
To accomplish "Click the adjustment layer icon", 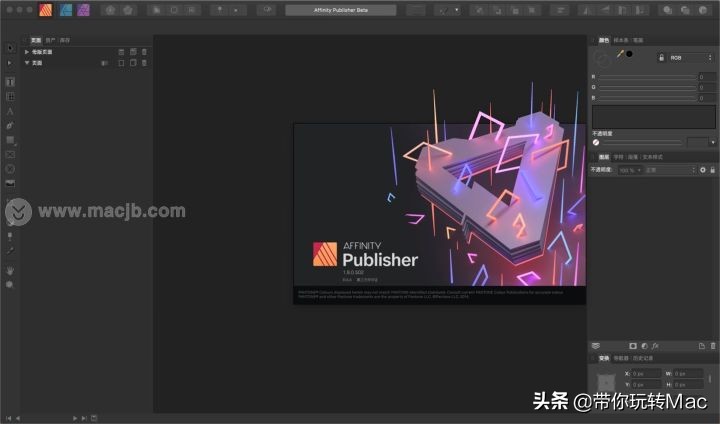I will [644, 346].
